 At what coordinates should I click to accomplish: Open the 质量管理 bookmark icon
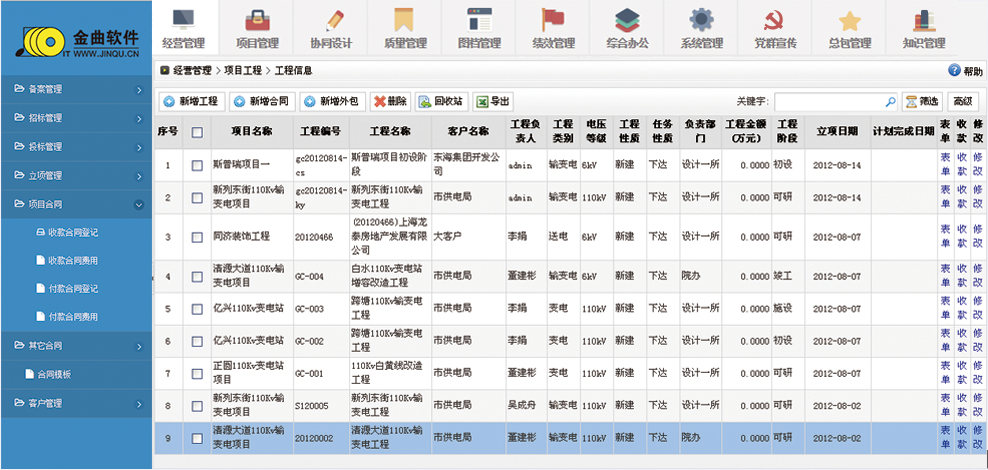point(404,20)
